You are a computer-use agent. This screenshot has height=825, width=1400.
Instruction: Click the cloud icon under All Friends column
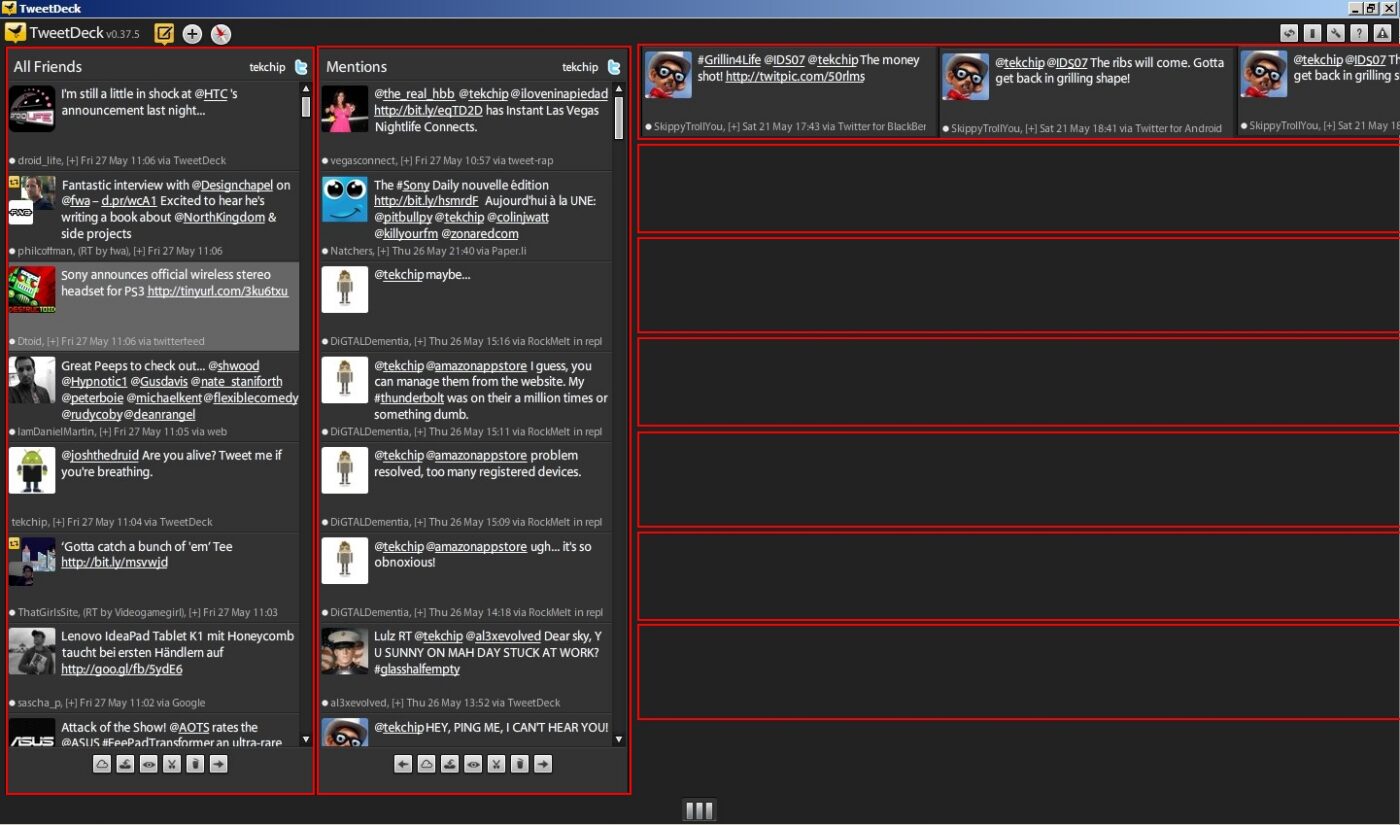coord(102,764)
